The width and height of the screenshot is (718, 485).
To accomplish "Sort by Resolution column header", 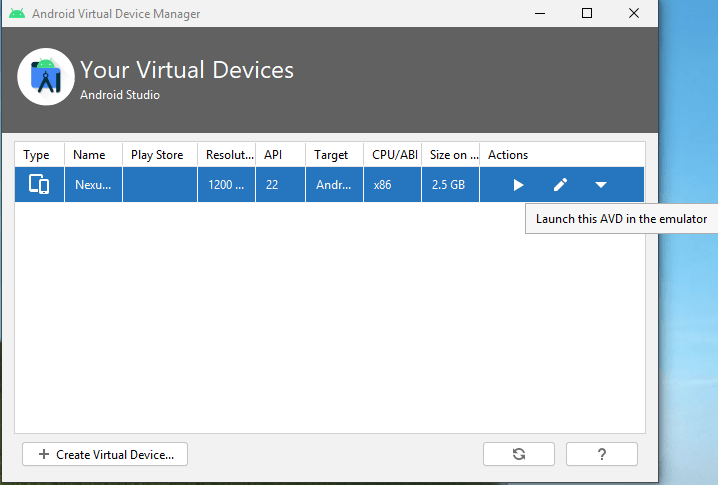I will click(x=227, y=155).
